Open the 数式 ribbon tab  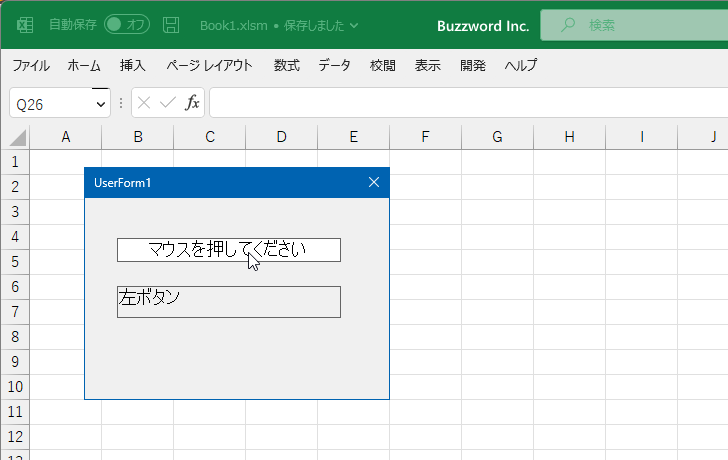286,65
